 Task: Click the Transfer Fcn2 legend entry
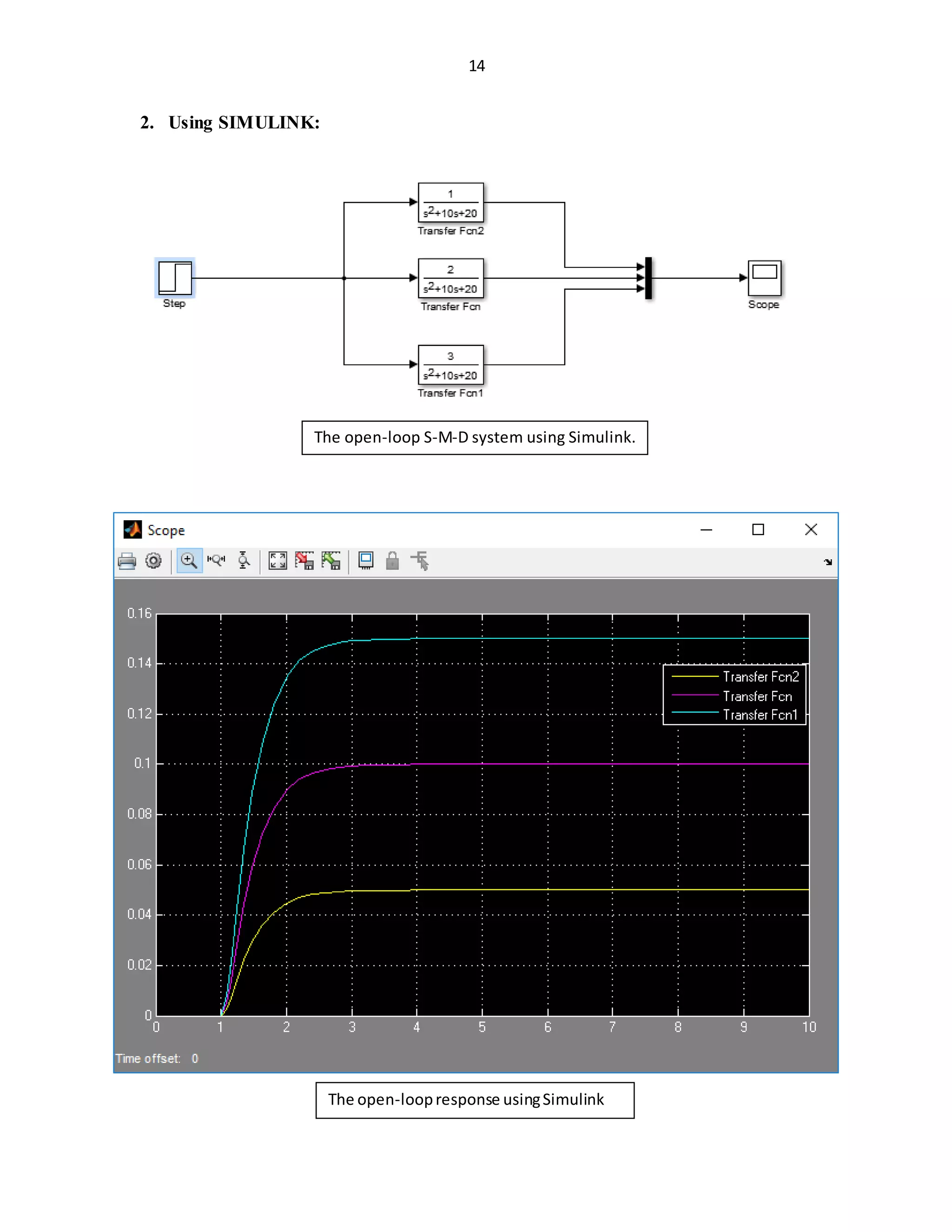[760, 676]
